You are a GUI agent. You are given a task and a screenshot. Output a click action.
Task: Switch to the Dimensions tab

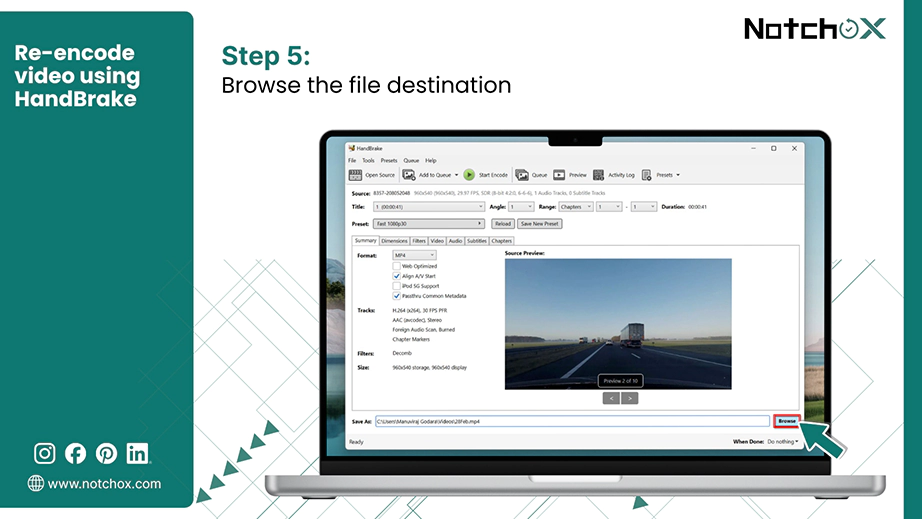coord(394,241)
